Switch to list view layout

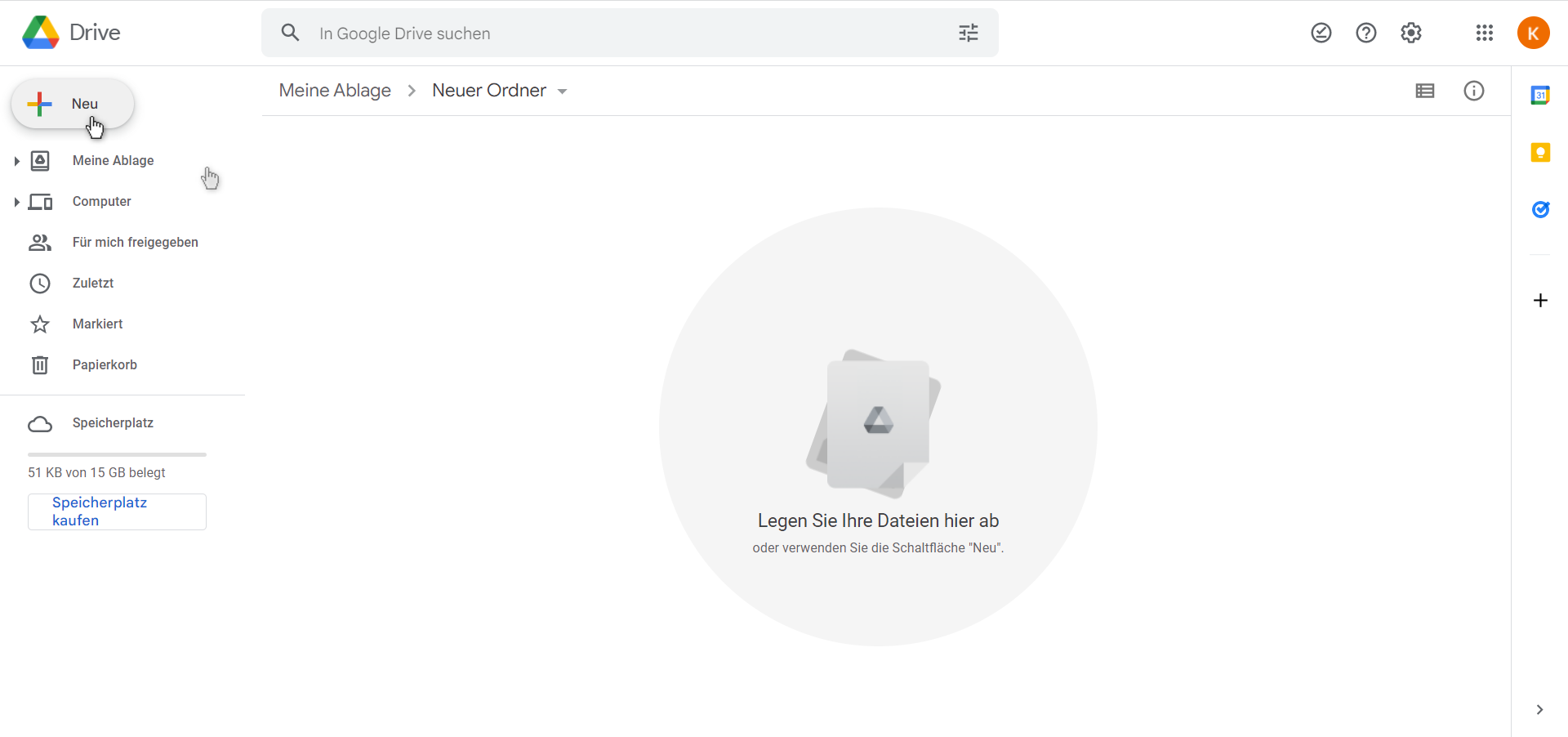(x=1425, y=91)
